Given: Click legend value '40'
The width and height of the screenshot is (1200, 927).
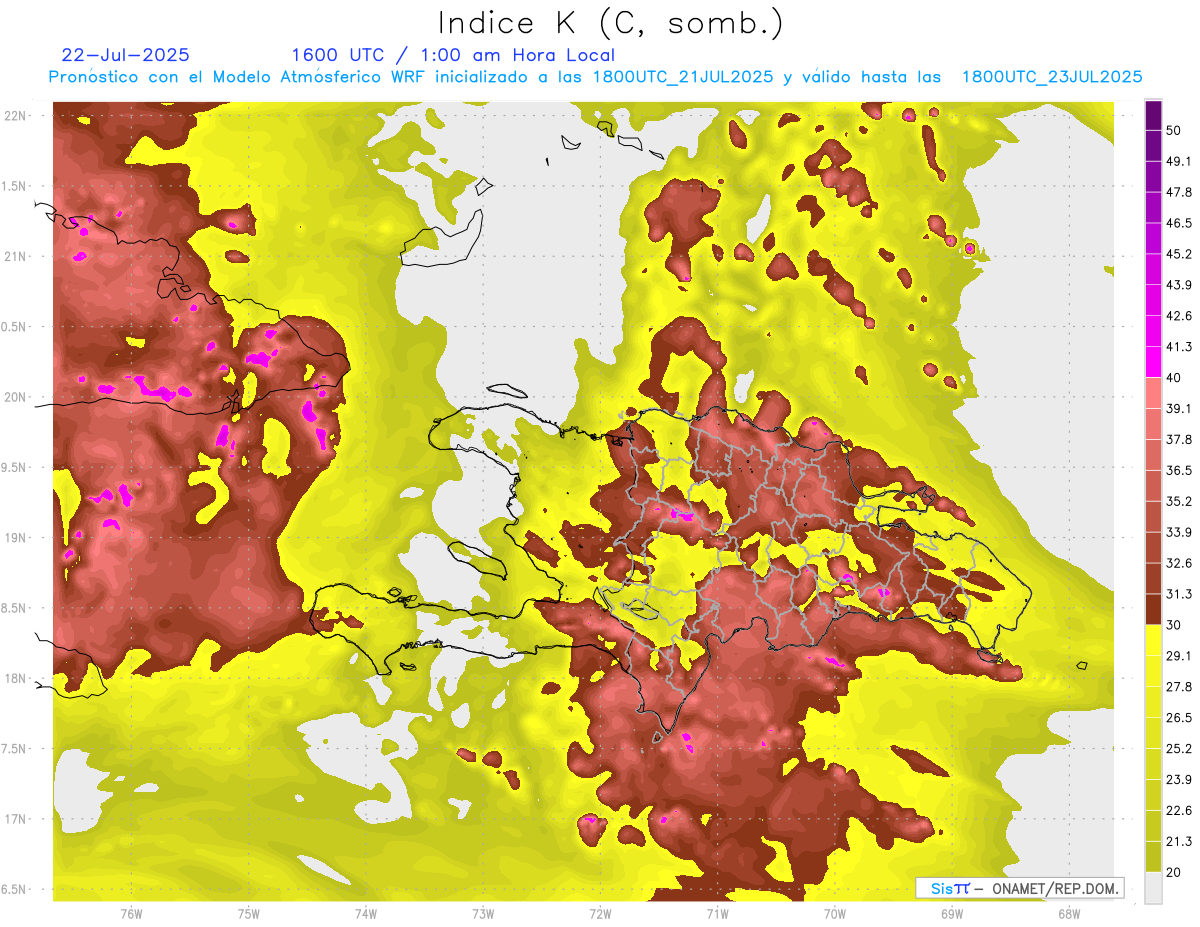Looking at the screenshot, I should click(x=1173, y=377).
